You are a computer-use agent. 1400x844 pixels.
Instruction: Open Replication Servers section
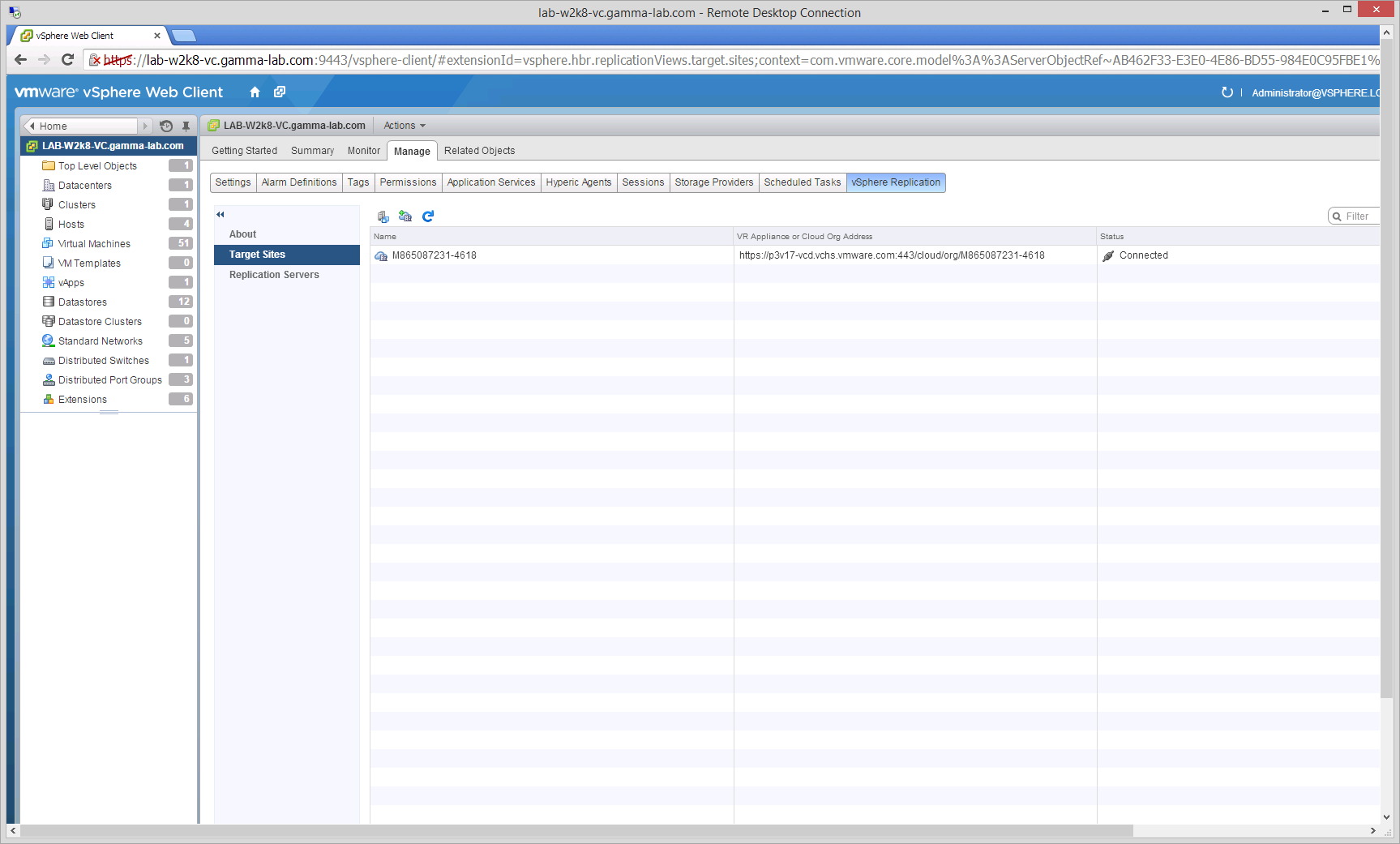(274, 275)
